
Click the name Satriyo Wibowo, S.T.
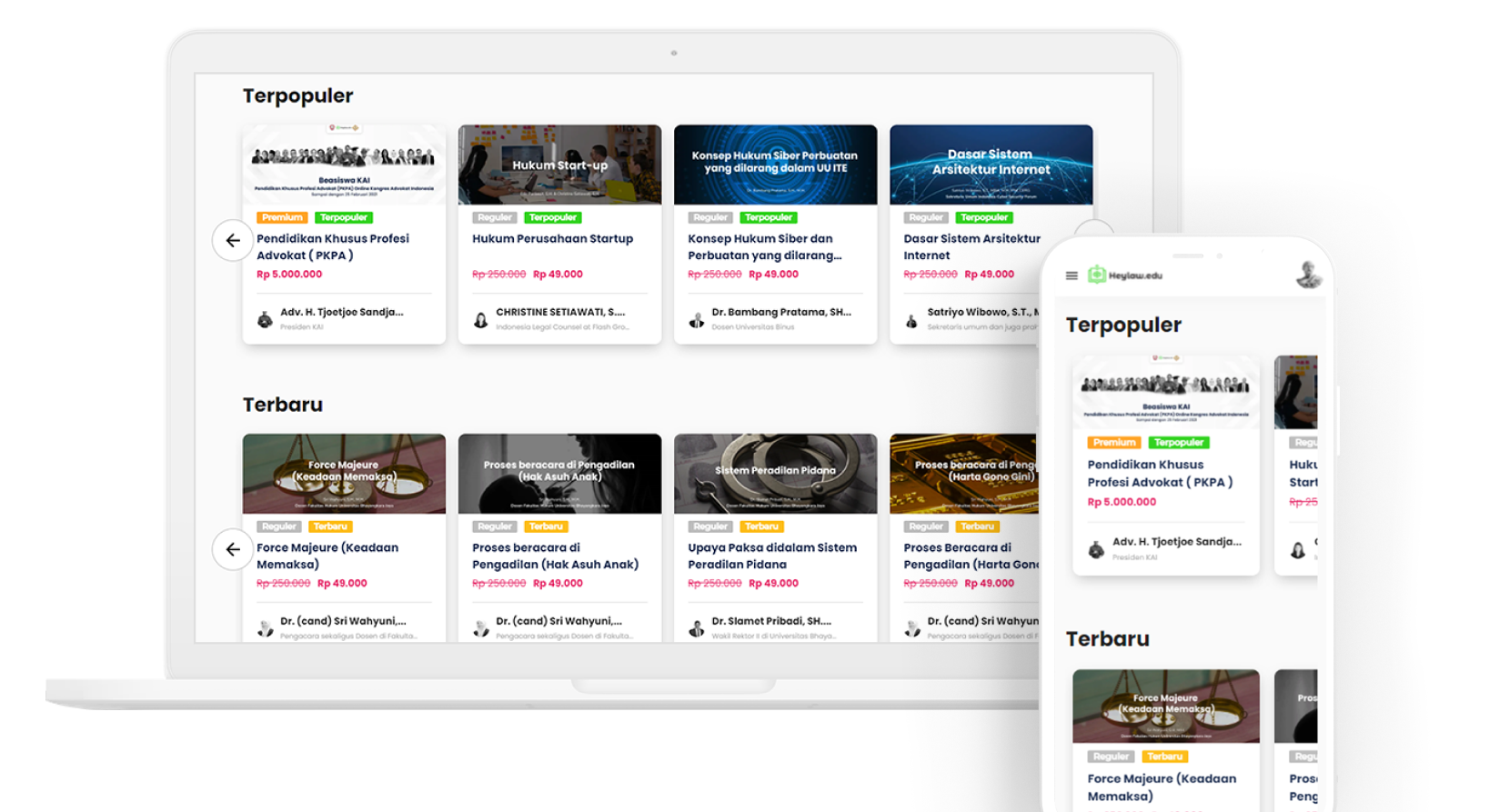[x=983, y=312]
